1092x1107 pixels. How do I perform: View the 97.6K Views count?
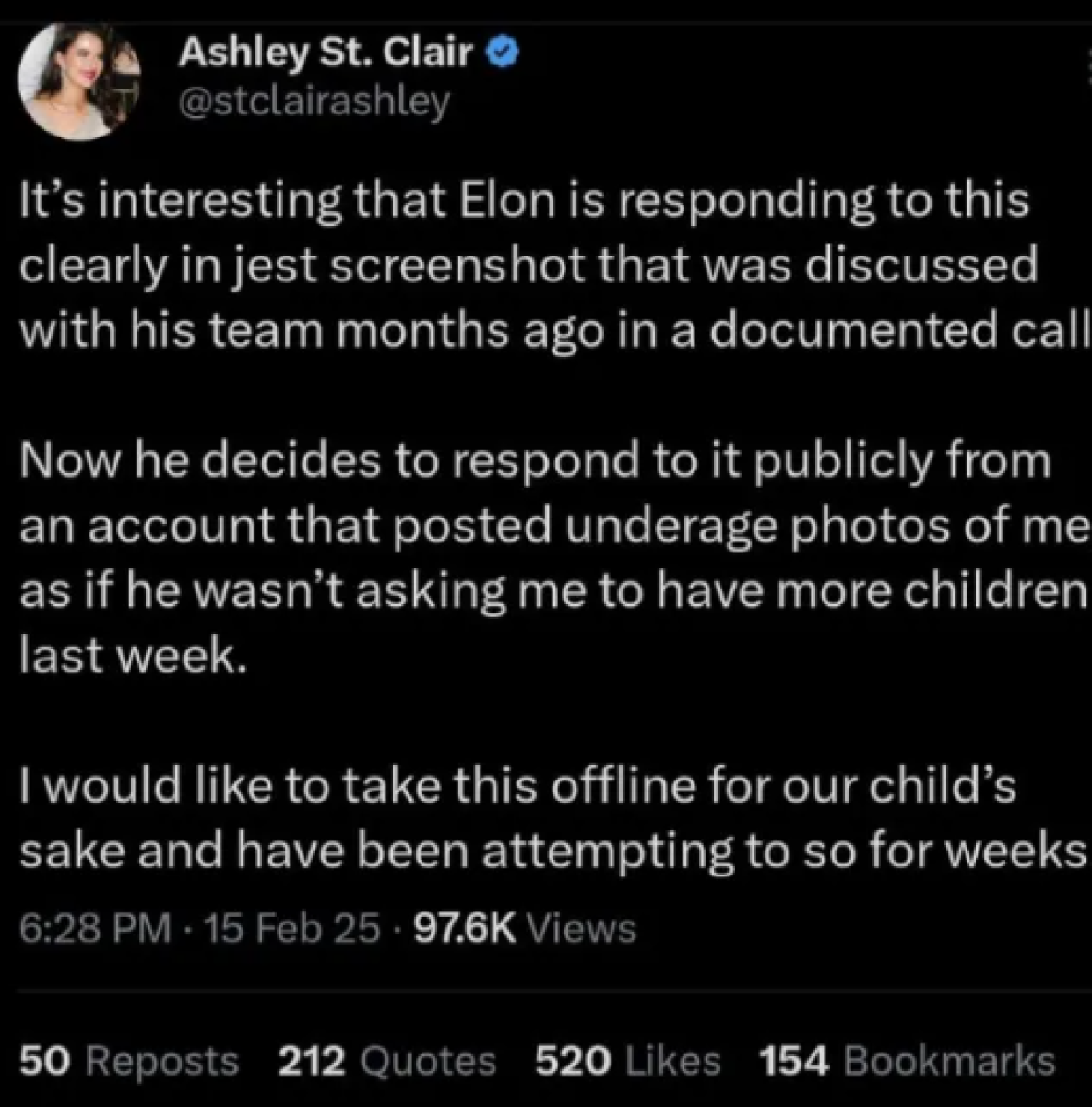[525, 927]
